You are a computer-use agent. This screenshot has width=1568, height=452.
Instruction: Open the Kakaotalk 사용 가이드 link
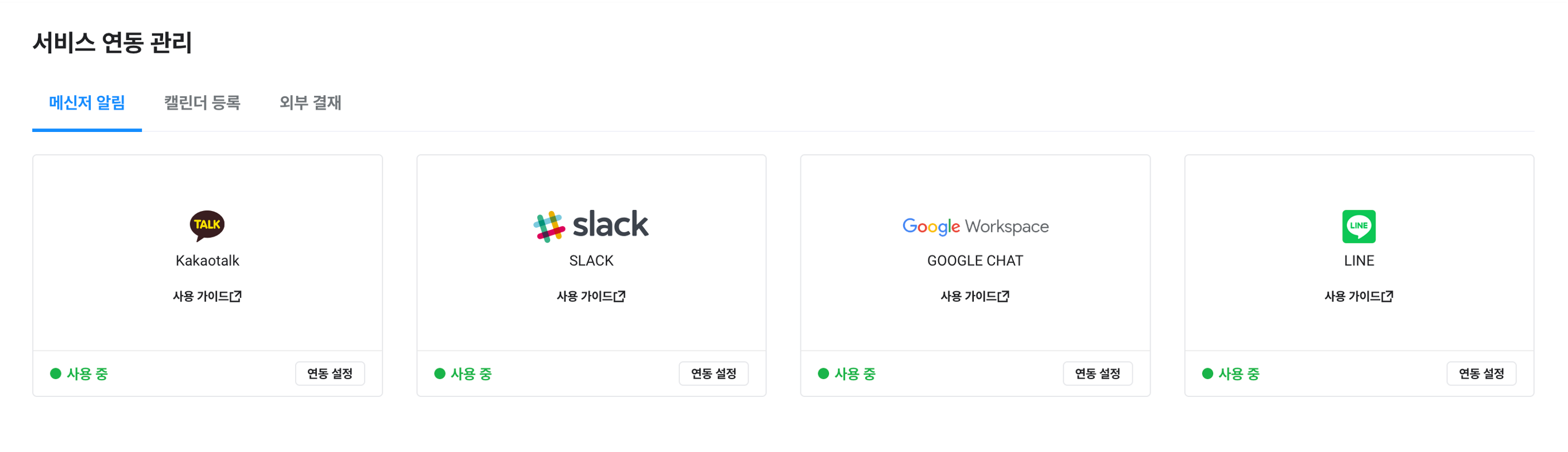(x=201, y=296)
